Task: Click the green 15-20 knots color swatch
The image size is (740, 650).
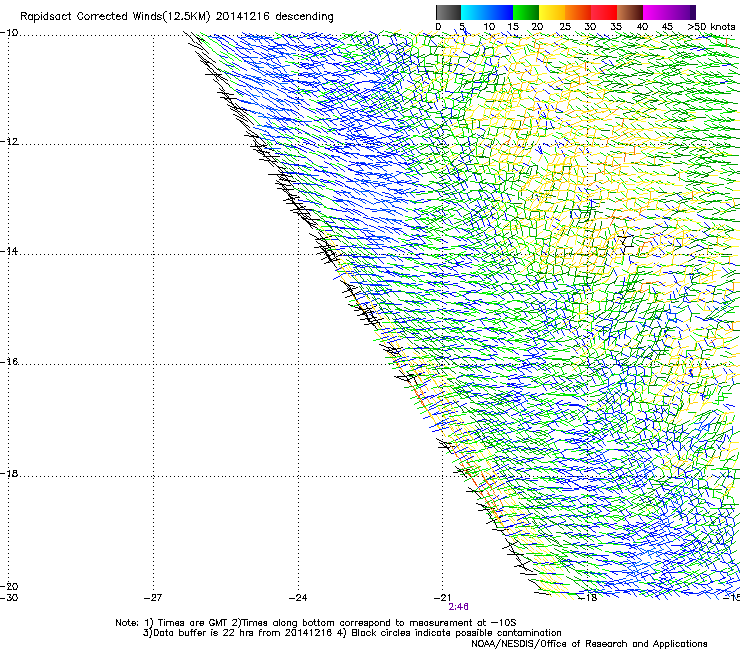Action: [526, 12]
